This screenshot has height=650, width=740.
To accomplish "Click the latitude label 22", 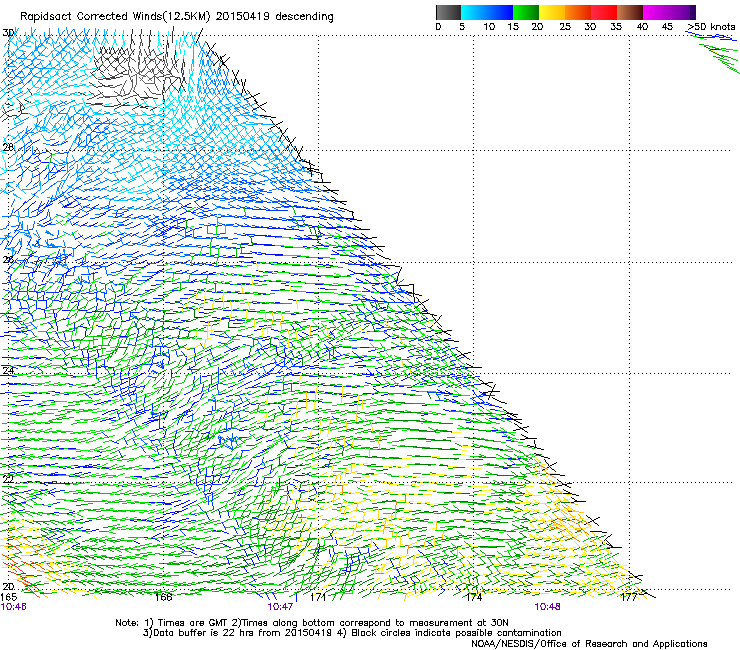I will (8, 479).
